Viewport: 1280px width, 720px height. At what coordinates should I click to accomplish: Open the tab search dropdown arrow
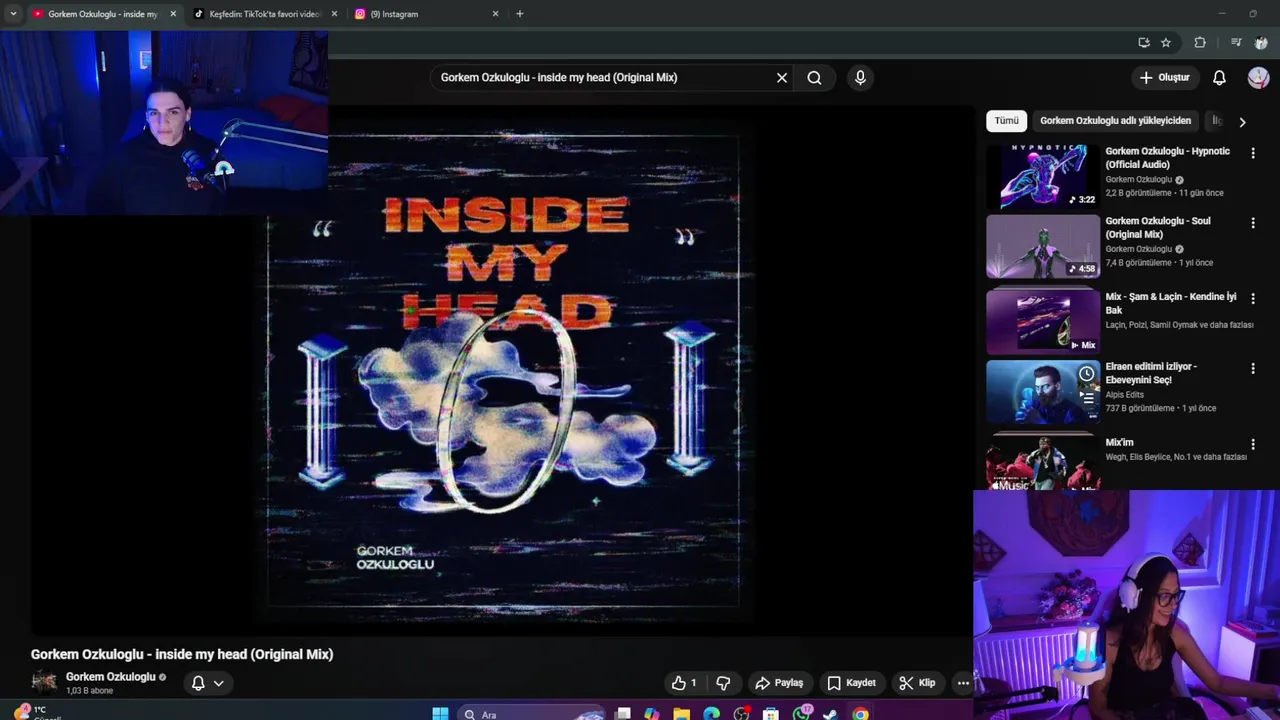point(13,14)
